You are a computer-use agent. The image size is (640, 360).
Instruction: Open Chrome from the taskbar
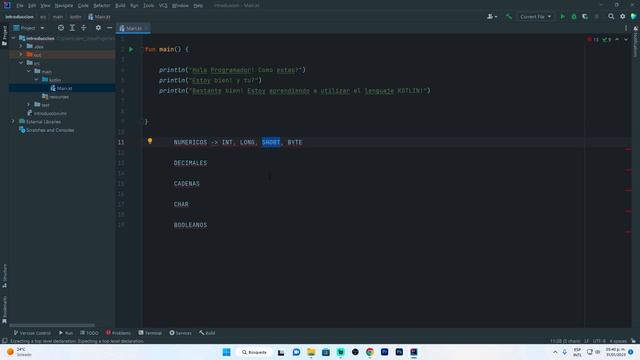370,352
